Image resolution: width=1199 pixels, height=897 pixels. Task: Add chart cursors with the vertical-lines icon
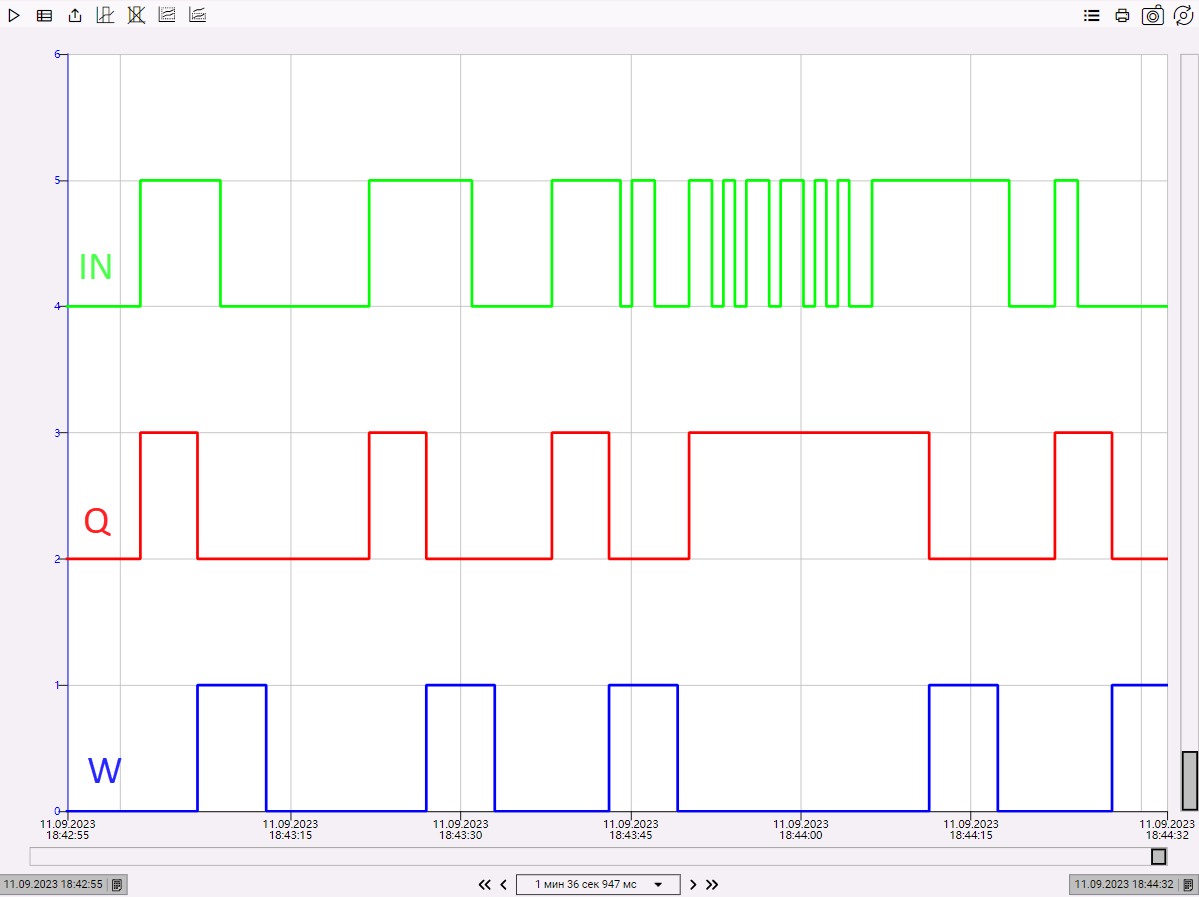105,15
